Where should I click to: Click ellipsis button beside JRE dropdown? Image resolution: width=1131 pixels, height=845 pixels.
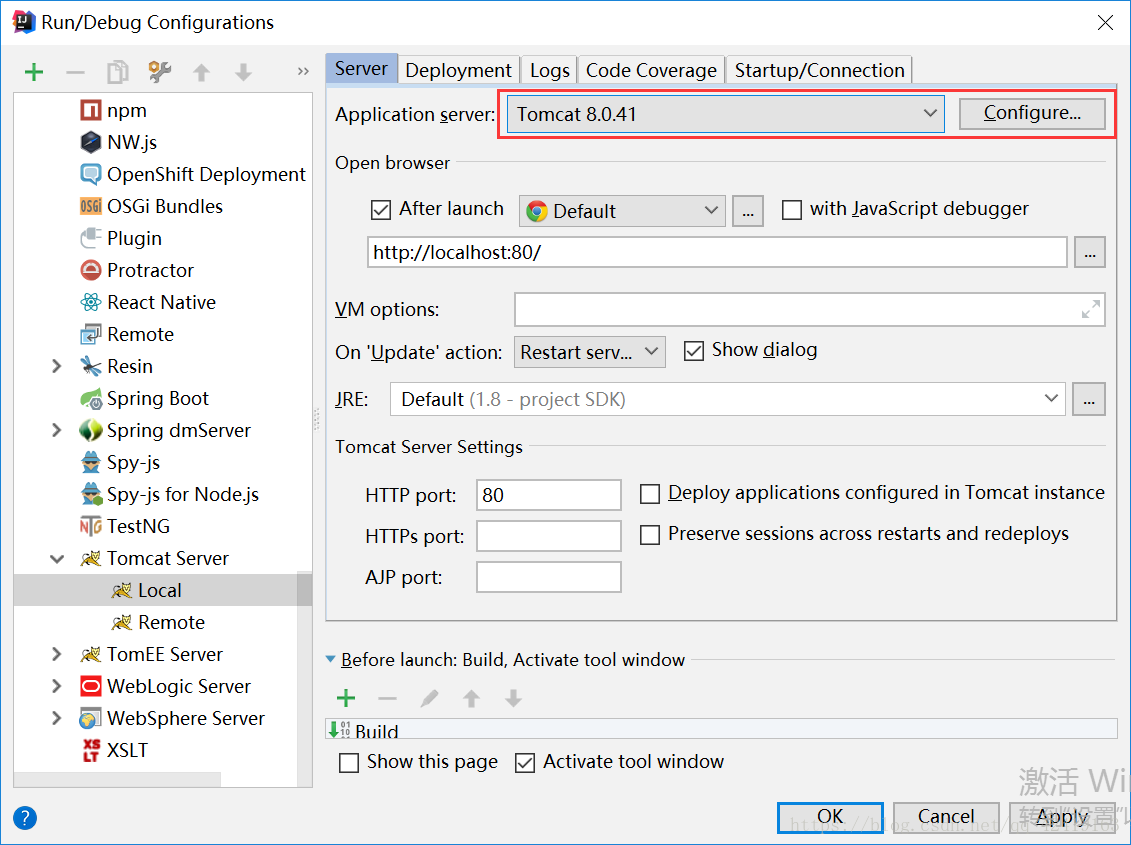click(x=1089, y=399)
